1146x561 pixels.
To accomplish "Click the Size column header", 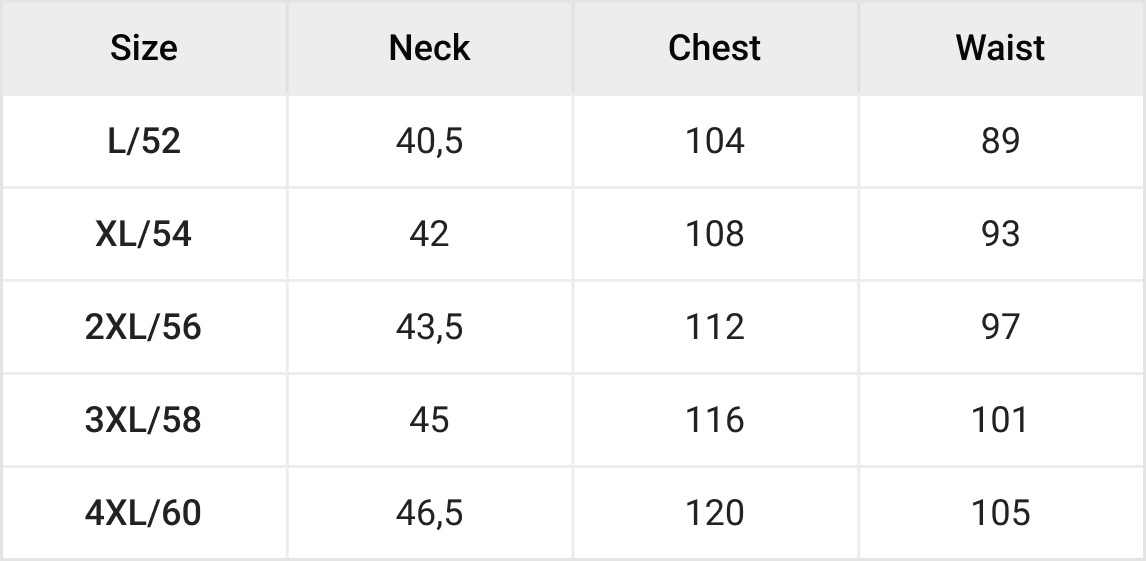I will 144,48.
